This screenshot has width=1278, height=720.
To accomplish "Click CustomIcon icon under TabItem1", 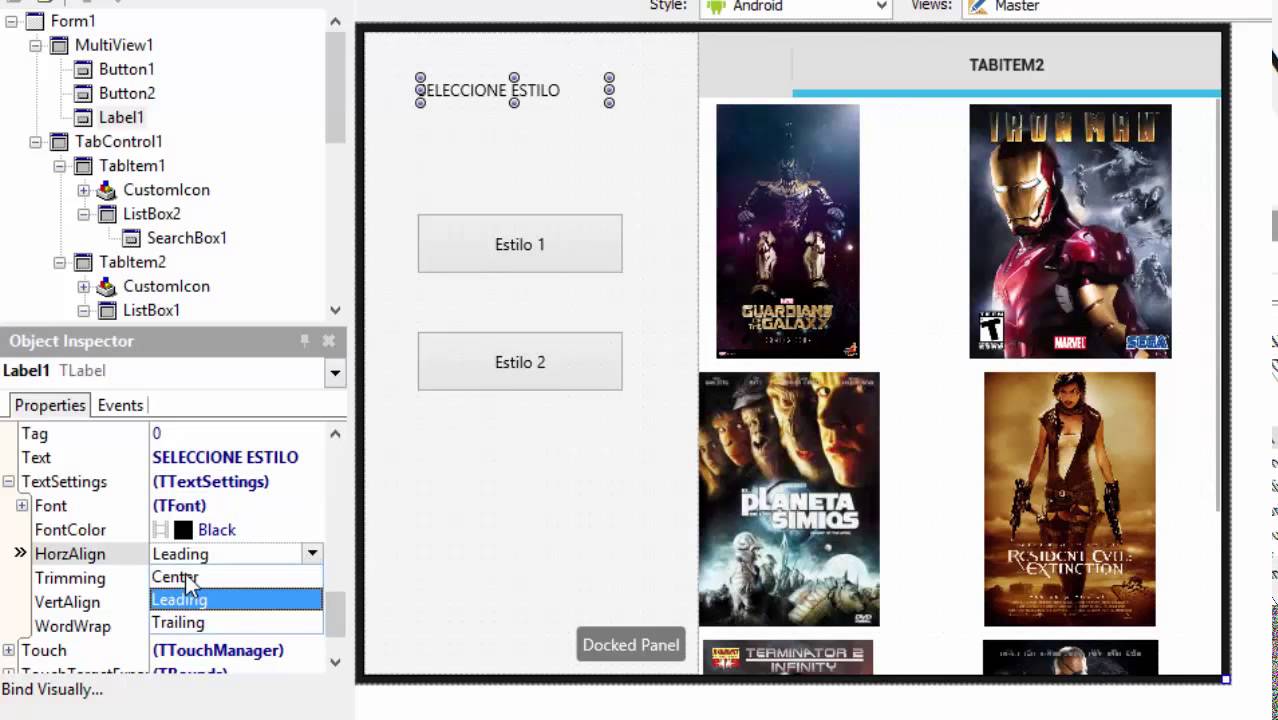I will tap(107, 189).
